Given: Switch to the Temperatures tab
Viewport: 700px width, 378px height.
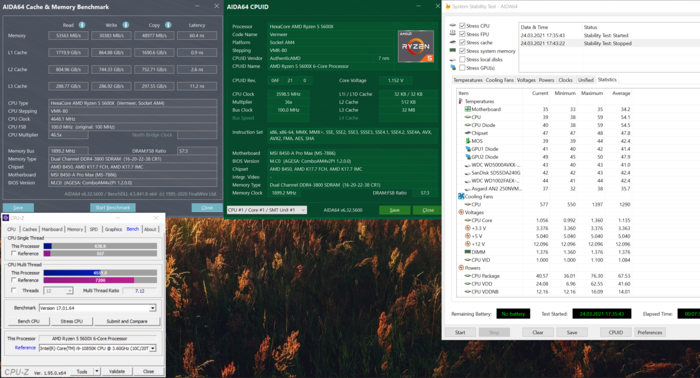Looking at the screenshot, I should click(x=468, y=80).
